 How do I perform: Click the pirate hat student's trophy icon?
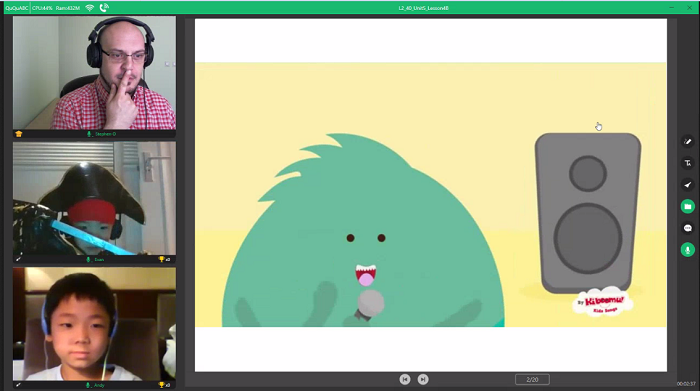click(162, 259)
